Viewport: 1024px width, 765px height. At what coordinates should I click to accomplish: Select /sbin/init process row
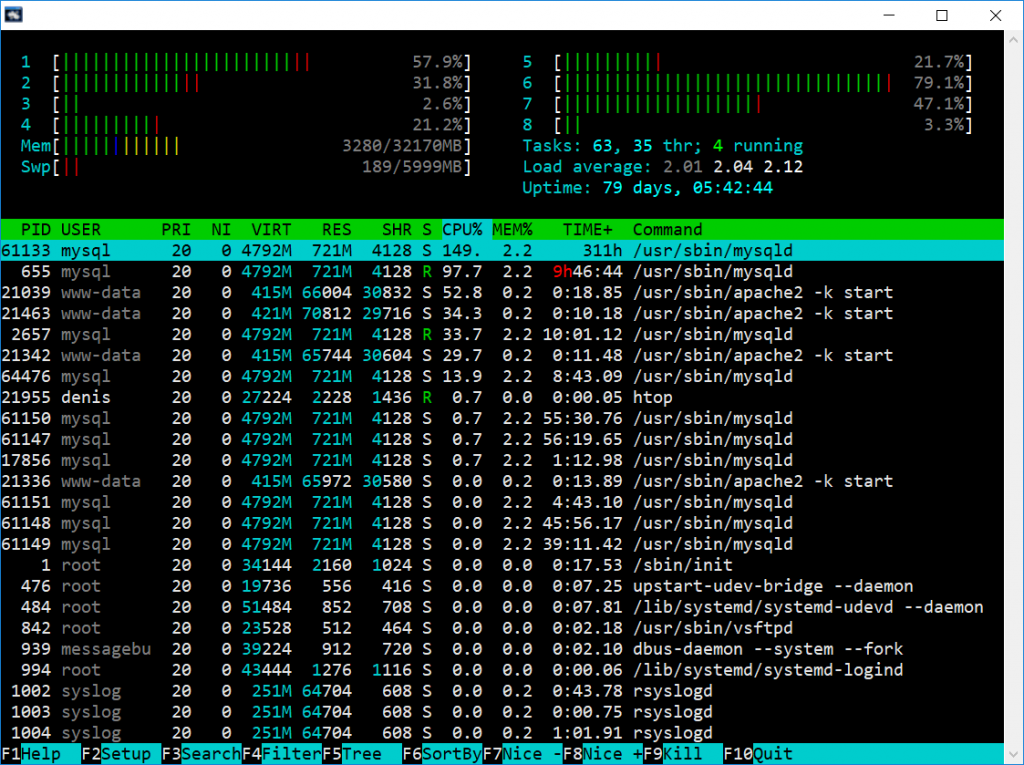pos(502,565)
